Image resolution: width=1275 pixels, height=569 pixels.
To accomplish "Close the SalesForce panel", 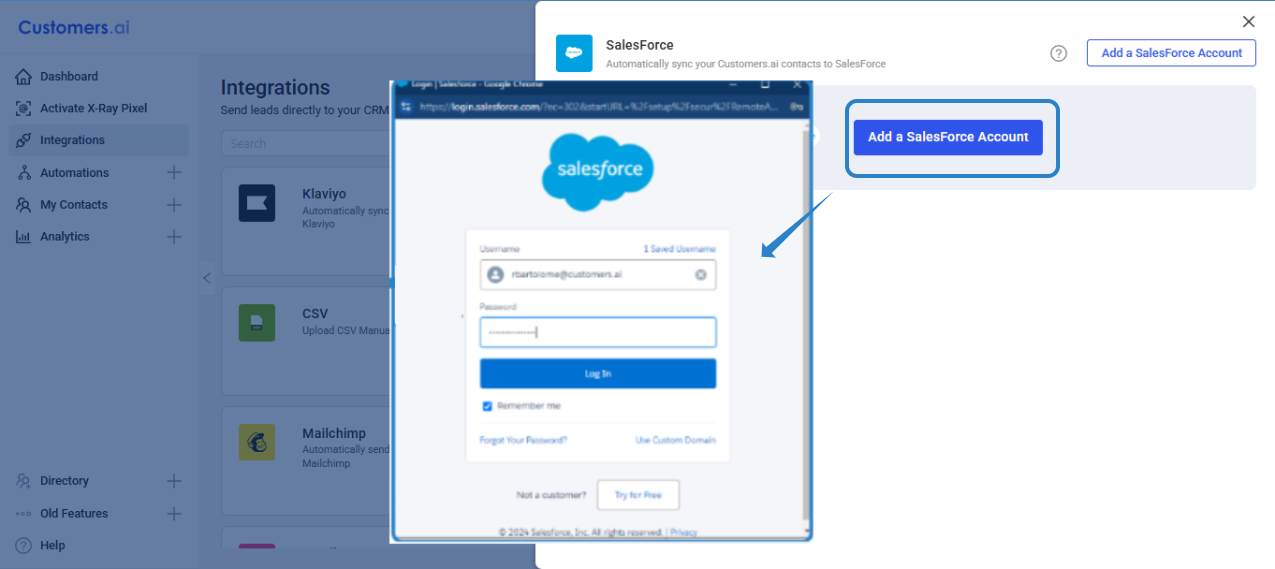I will click(x=1248, y=21).
